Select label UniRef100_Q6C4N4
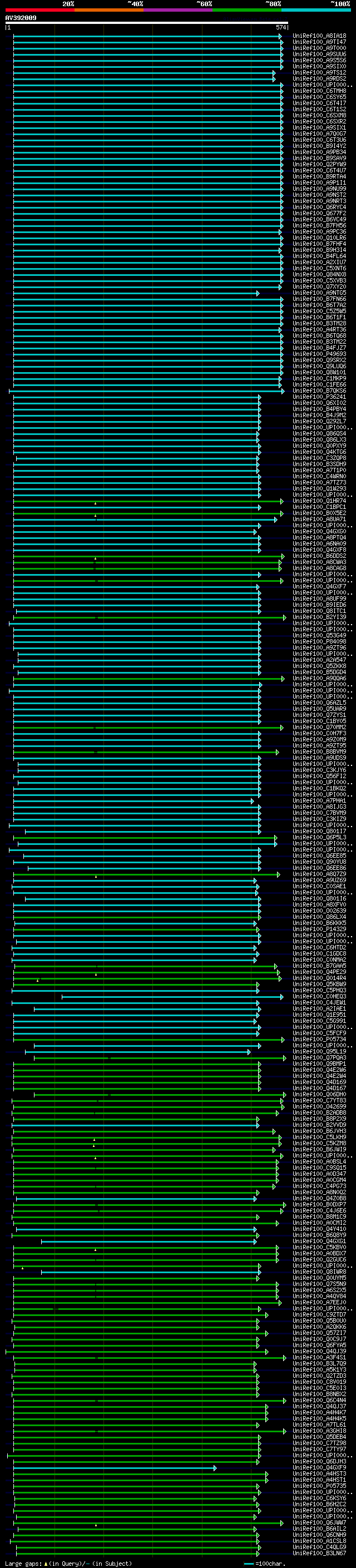 tap(319, 1401)
